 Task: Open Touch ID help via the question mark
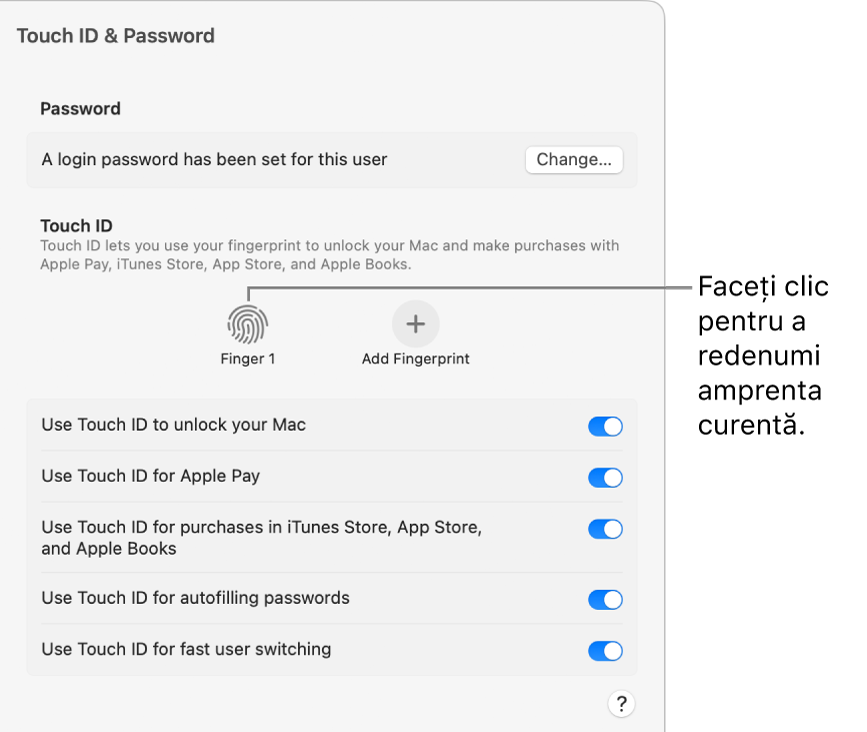click(x=621, y=703)
